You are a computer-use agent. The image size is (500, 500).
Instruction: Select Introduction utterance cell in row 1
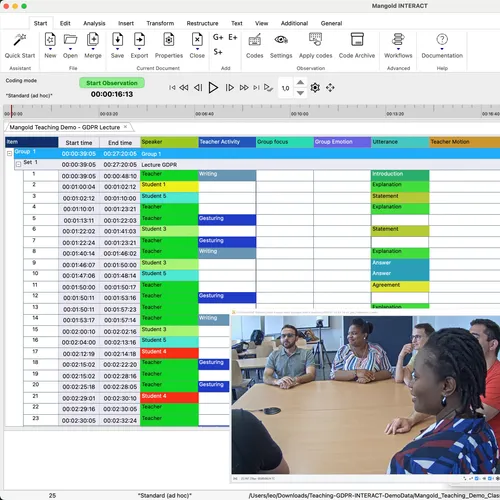coord(400,175)
